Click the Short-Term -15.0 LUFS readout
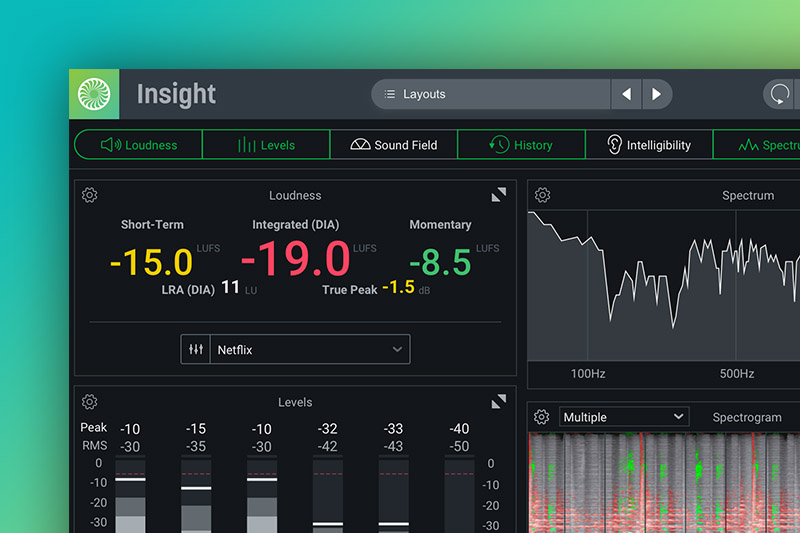The height and width of the screenshot is (533, 800). click(x=152, y=262)
